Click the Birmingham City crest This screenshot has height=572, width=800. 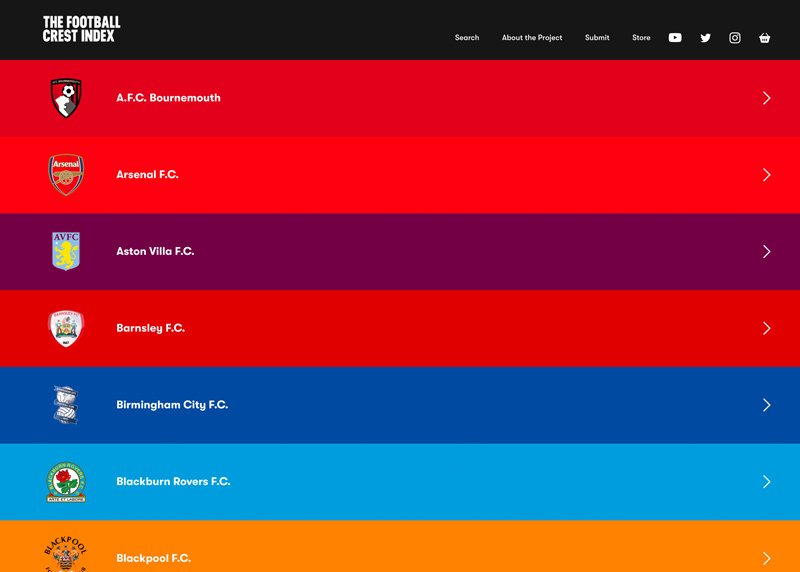[66, 405]
